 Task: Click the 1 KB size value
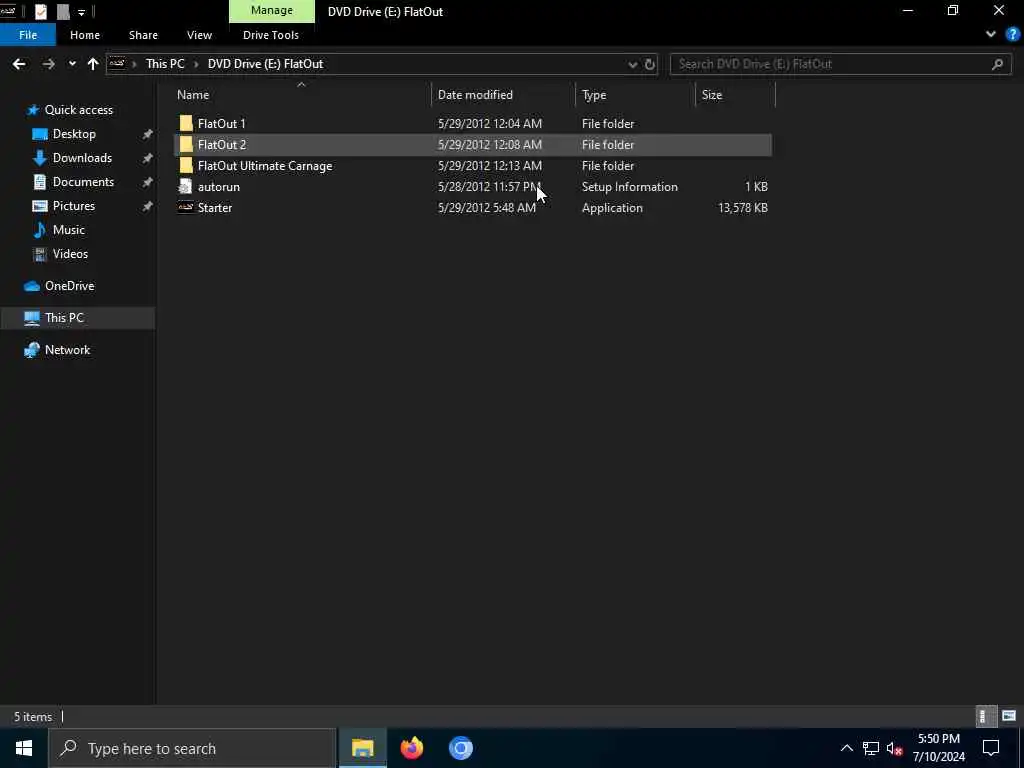[x=756, y=187]
